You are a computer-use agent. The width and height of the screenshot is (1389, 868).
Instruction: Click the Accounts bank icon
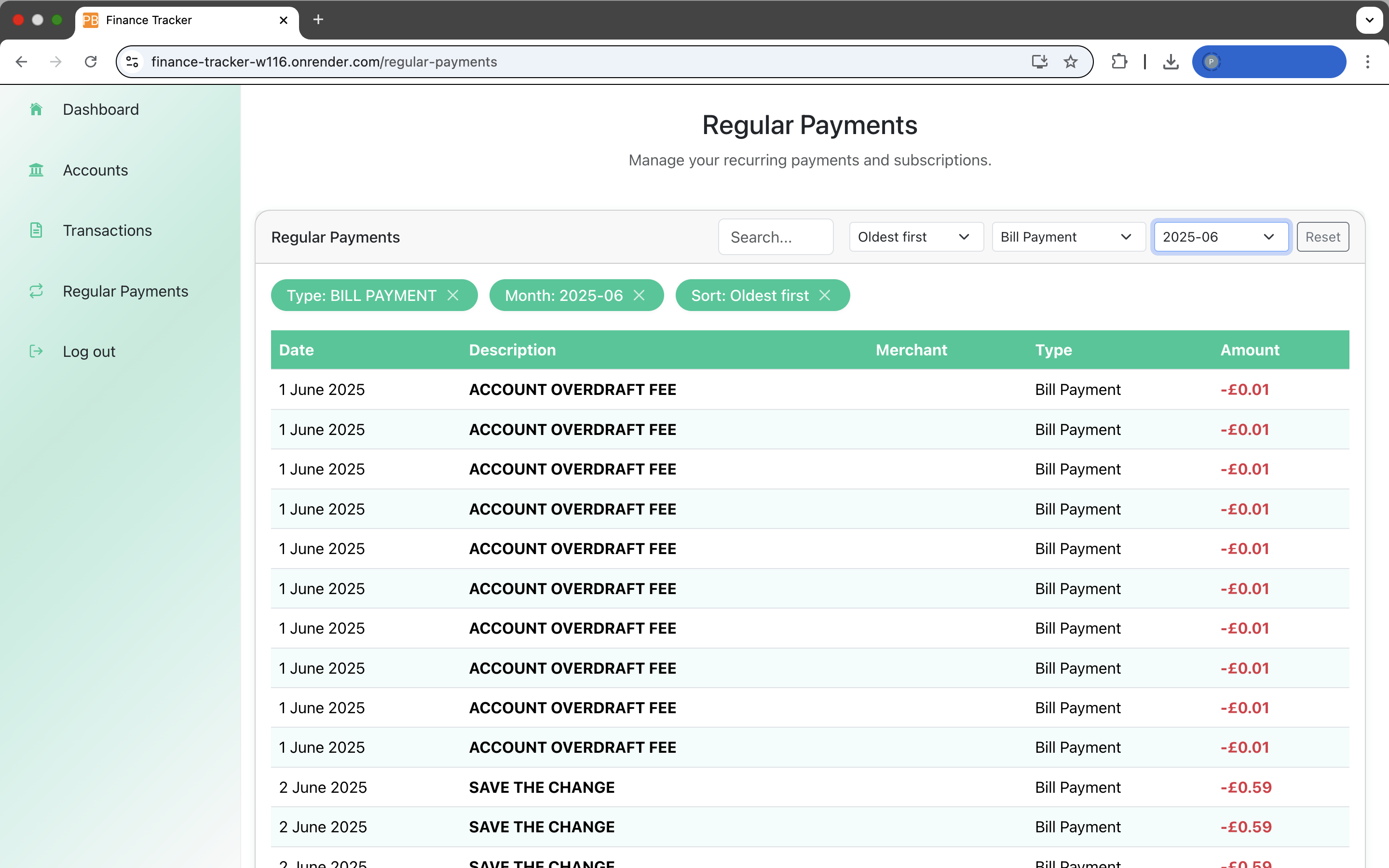coord(36,170)
